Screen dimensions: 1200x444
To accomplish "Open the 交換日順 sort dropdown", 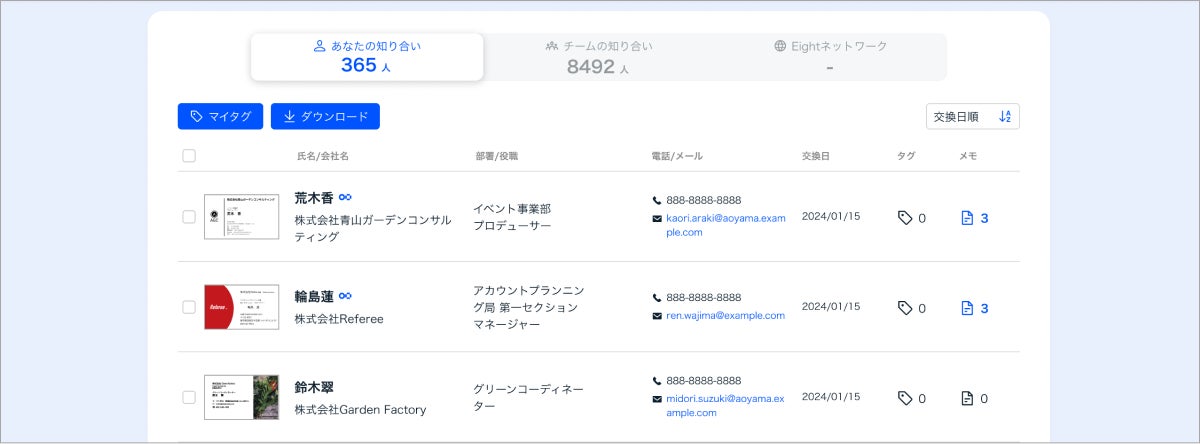I will click(972, 117).
